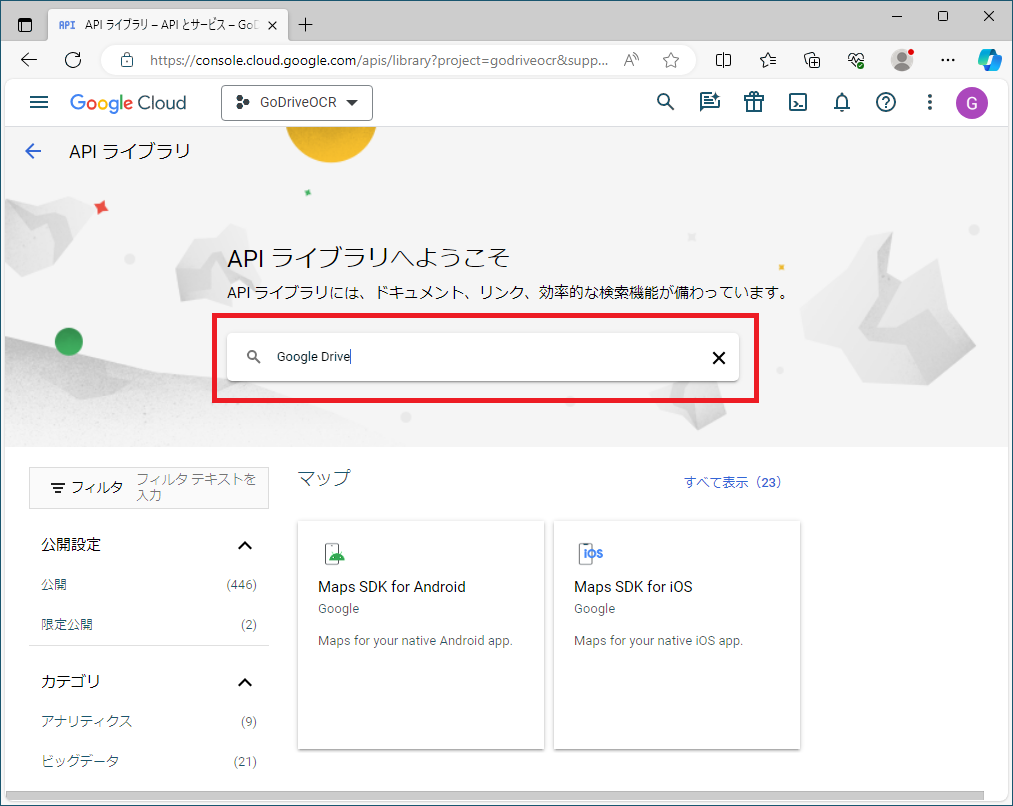1013x806 pixels.
Task: Open the Maps SDK for iOS card
Action: coord(676,635)
